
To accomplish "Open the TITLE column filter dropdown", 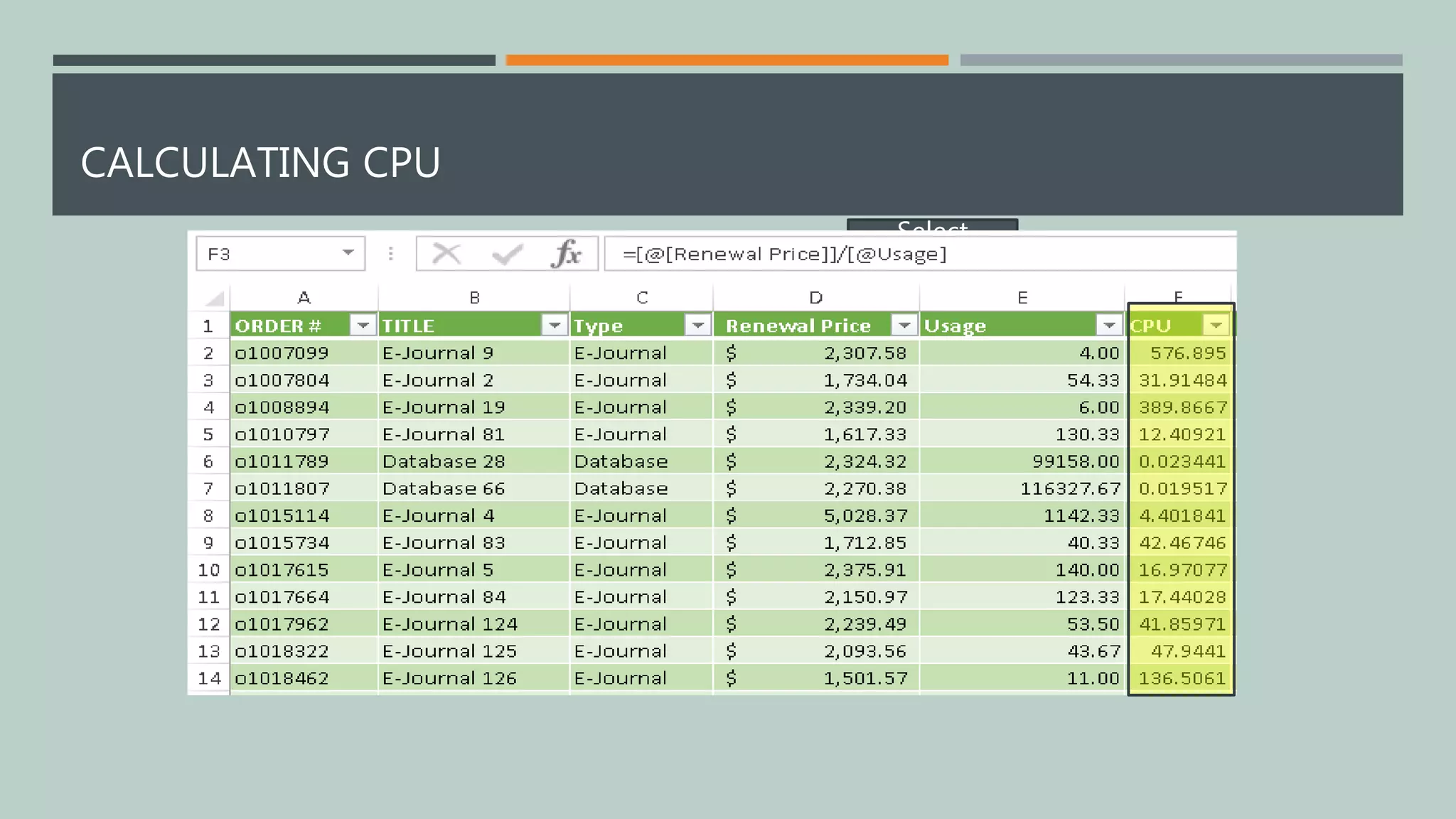I will [554, 325].
